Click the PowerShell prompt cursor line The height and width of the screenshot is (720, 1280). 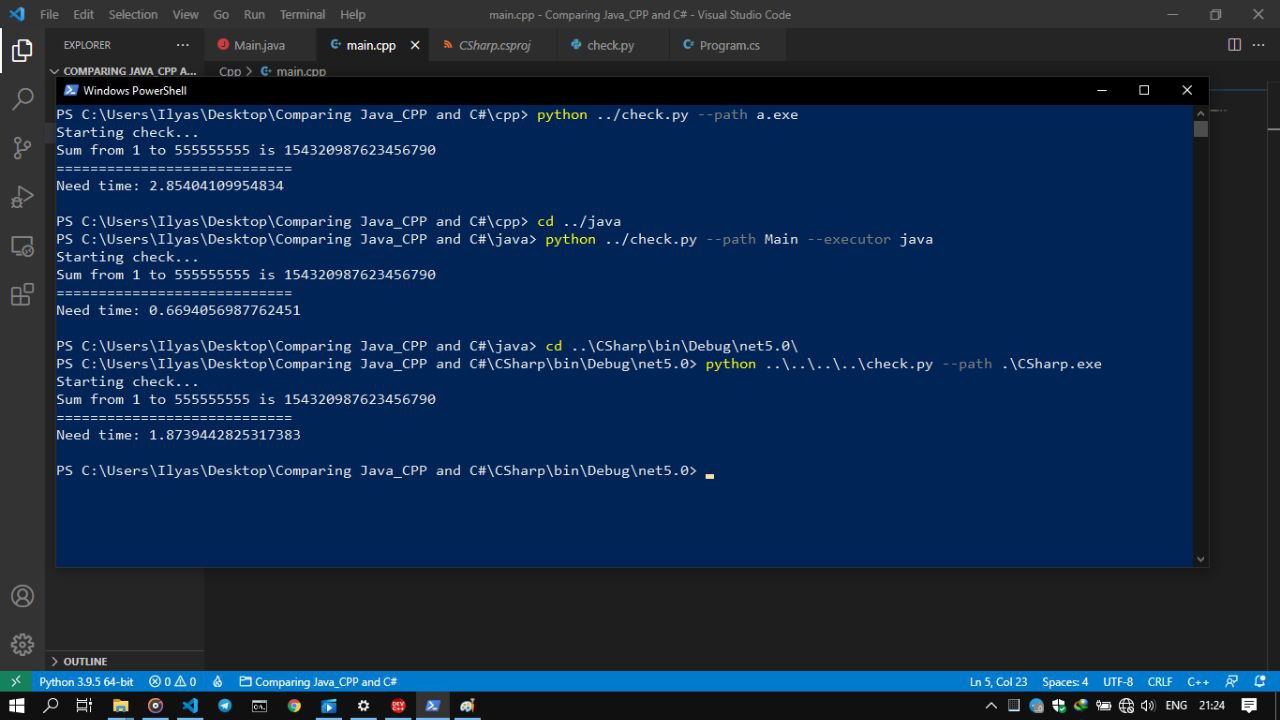pyautogui.click(x=385, y=471)
